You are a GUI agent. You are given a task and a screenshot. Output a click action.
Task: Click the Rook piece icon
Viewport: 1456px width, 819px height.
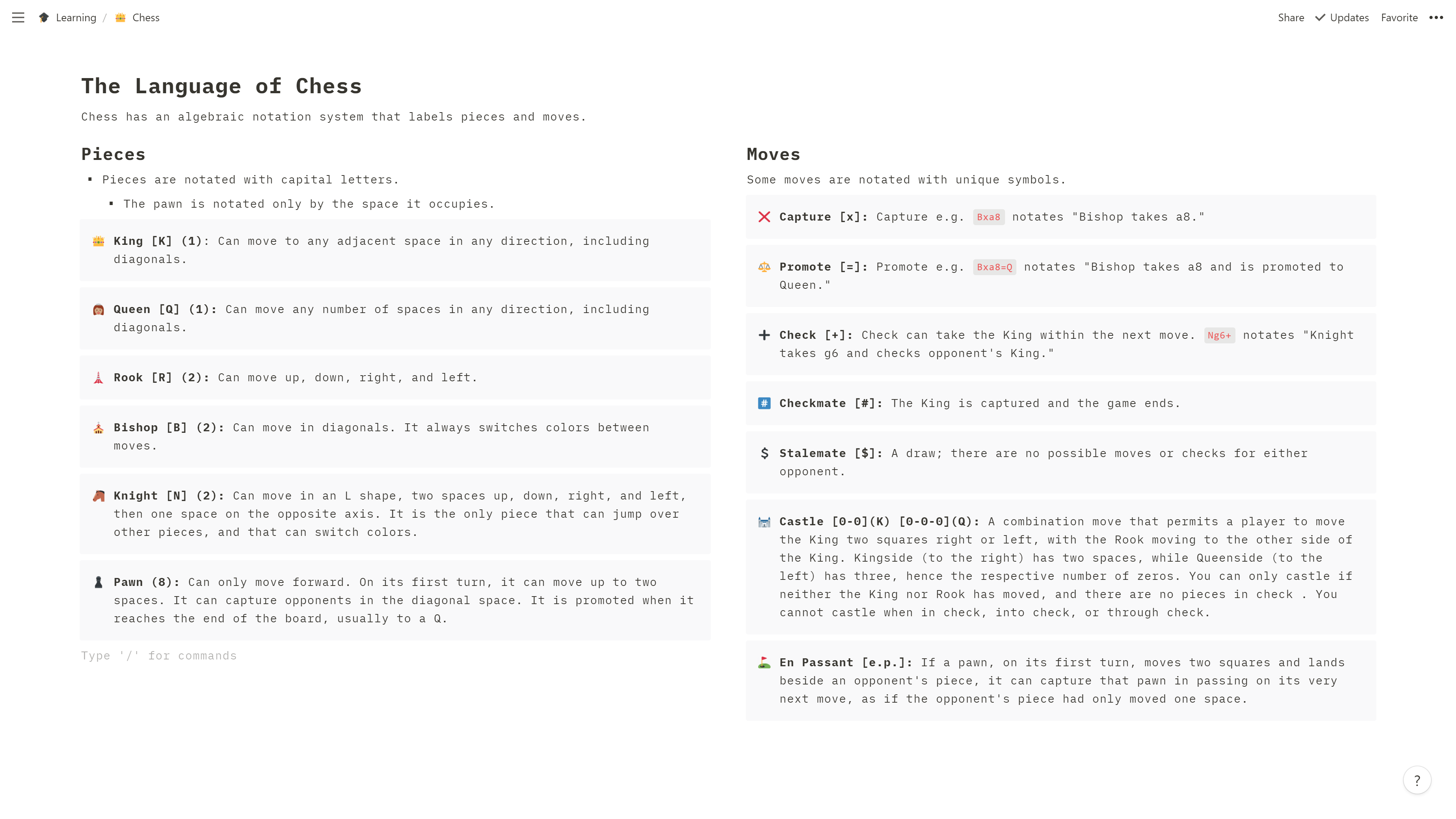pos(98,377)
